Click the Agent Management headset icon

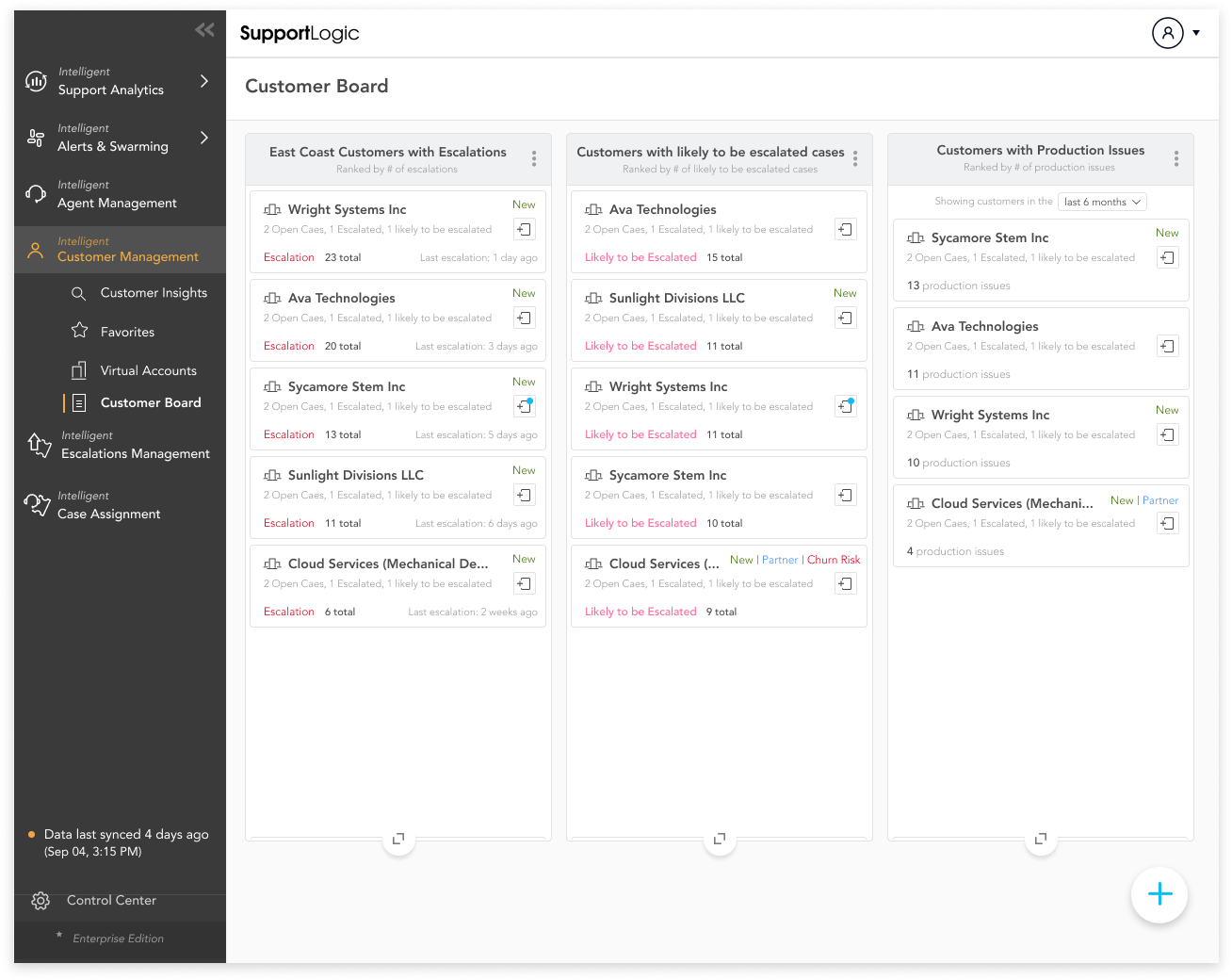36,194
